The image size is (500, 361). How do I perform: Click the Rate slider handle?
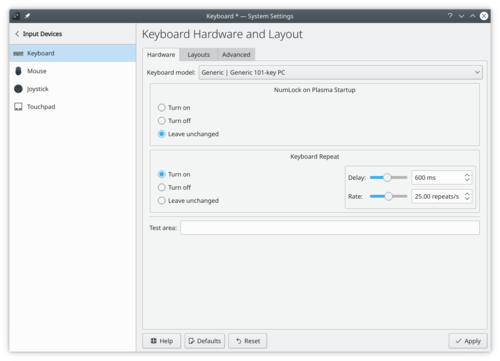coord(388,196)
